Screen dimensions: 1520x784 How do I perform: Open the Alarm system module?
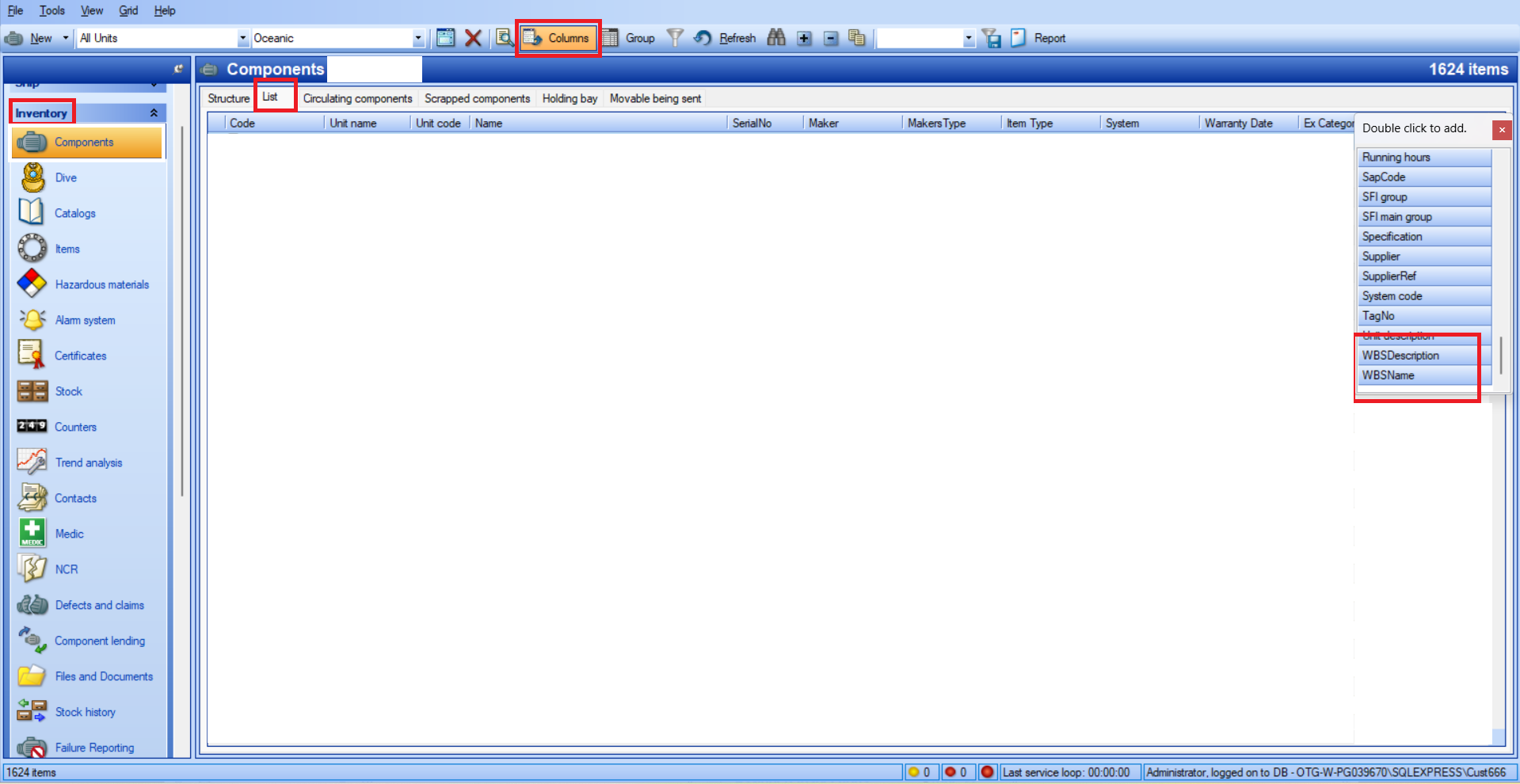pos(85,320)
